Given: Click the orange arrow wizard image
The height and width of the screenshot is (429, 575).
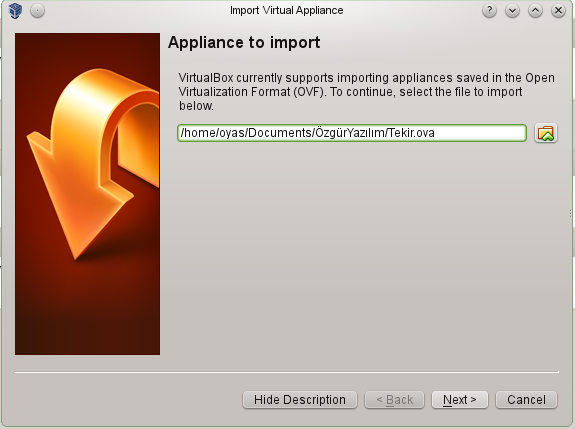Looking at the screenshot, I should coord(87,194).
